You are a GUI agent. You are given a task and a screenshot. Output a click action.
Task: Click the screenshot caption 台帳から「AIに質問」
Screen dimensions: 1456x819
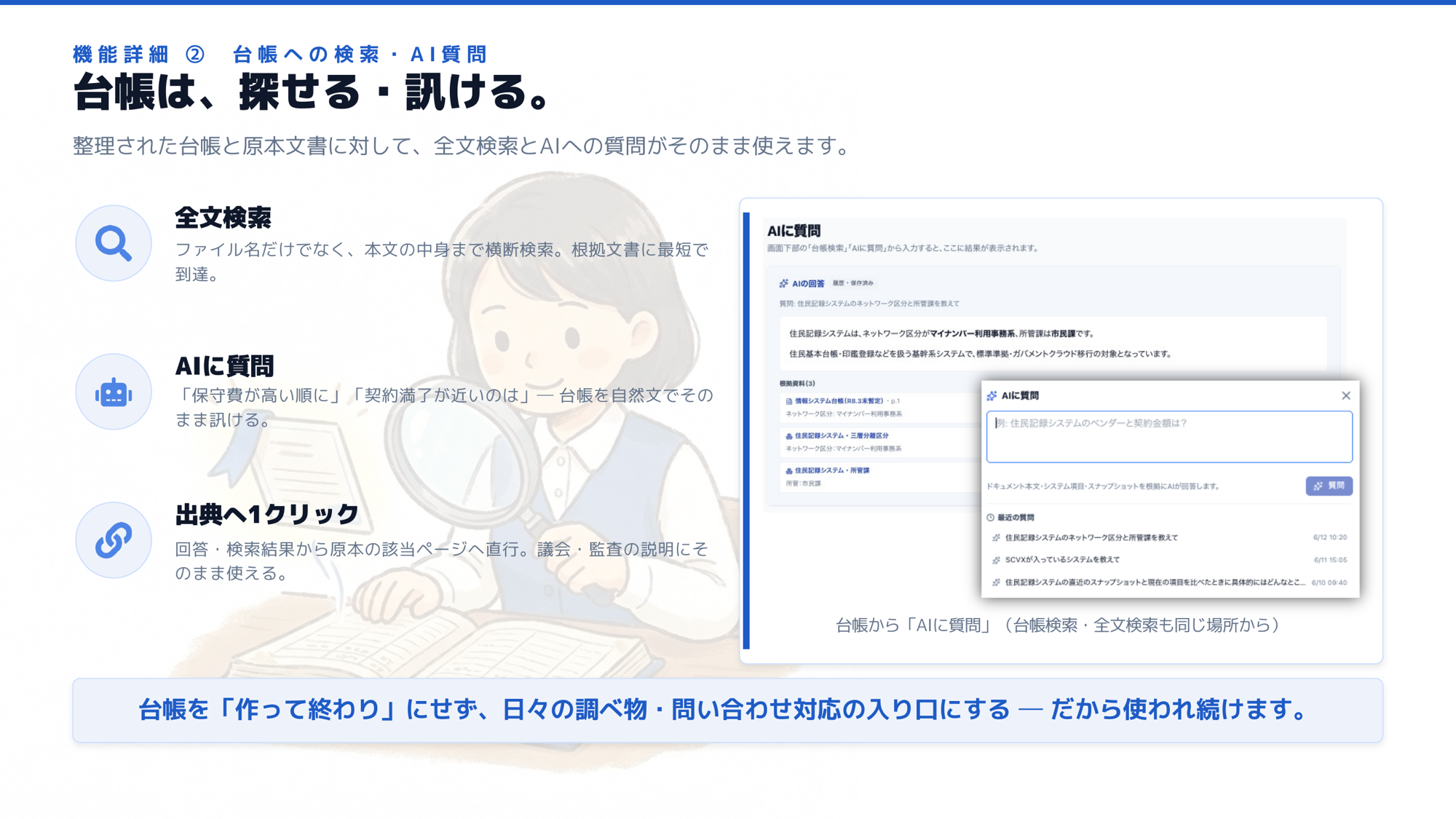[1058, 625]
